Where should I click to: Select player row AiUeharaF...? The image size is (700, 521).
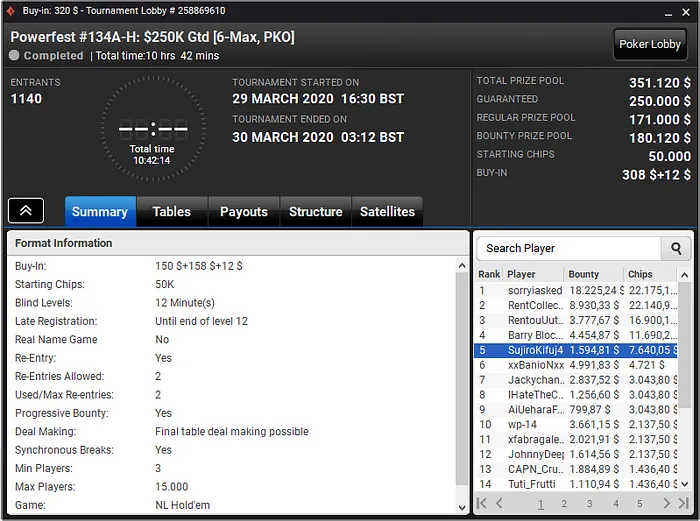point(576,409)
